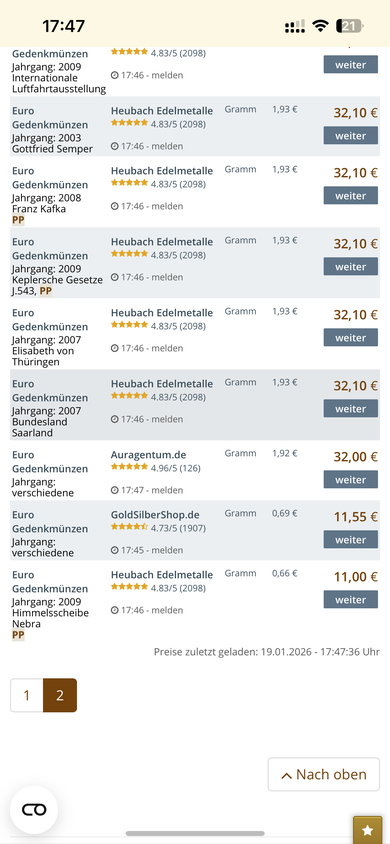Tap the clock icon in Gottfried Semper row
The width and height of the screenshot is (390, 844).
pos(115,146)
